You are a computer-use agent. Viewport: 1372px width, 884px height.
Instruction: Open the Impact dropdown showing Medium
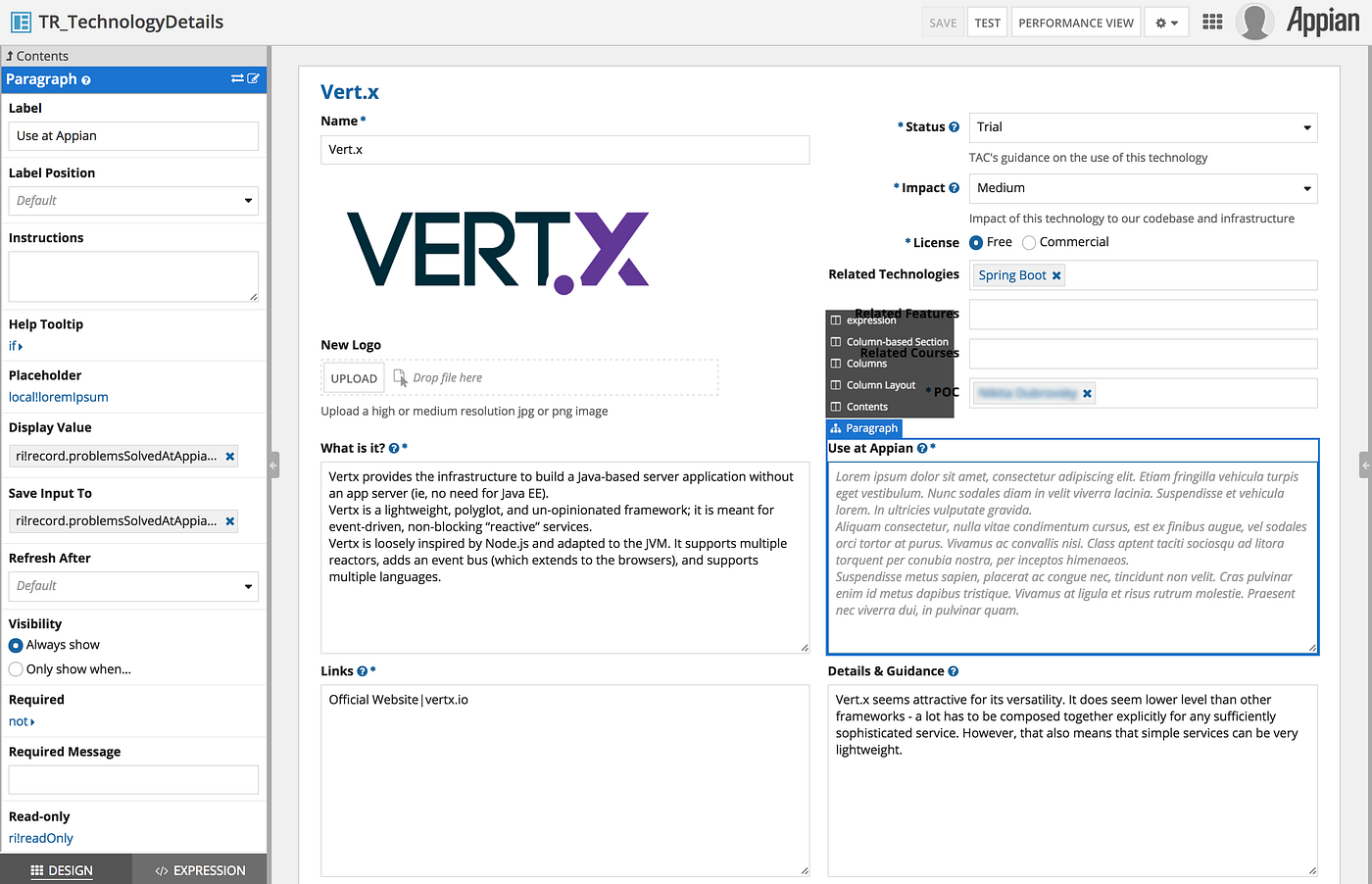coord(1143,188)
